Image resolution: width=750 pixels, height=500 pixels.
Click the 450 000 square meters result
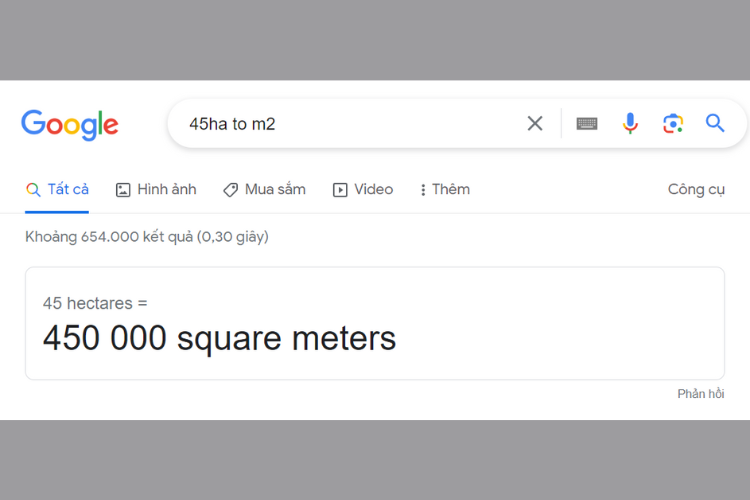point(219,338)
